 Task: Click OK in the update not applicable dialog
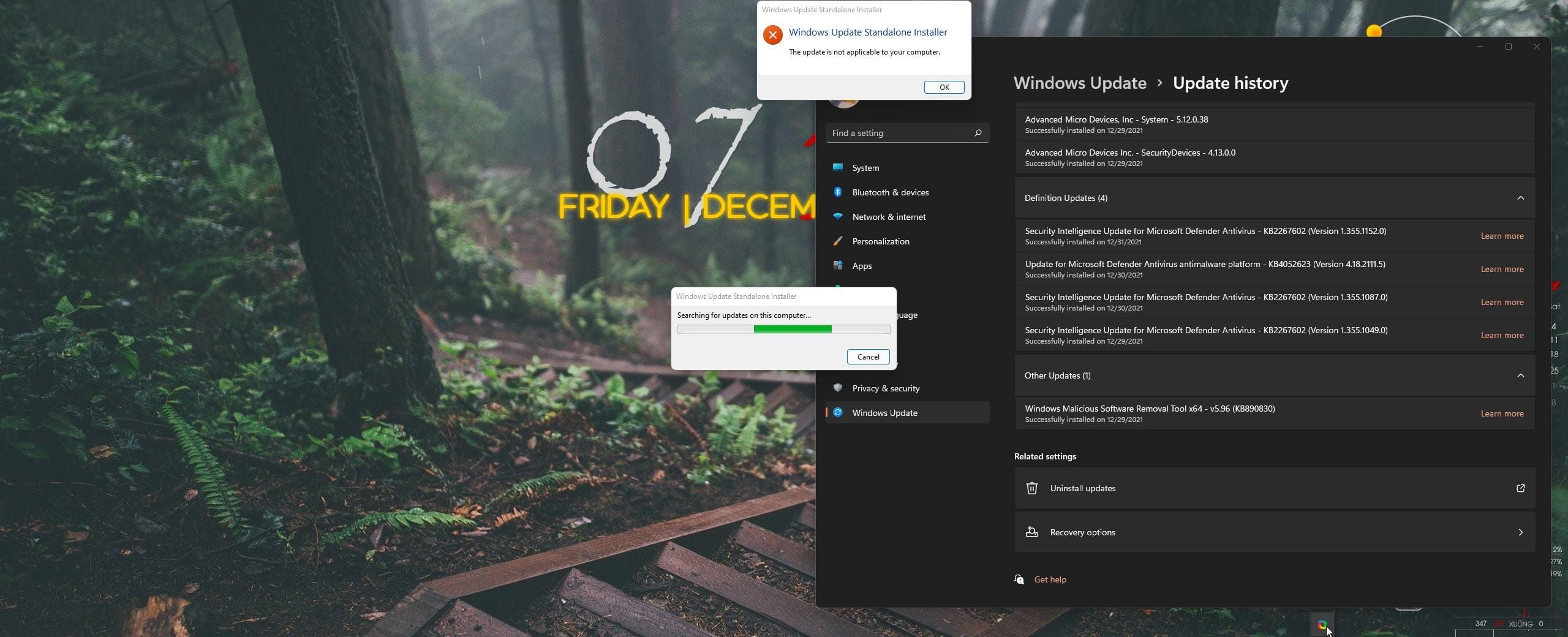(944, 87)
